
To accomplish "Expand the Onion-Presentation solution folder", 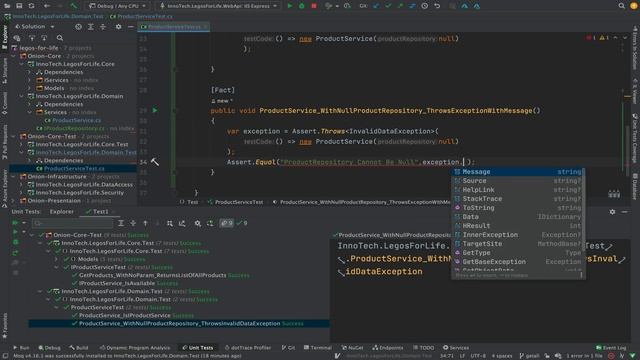I will [13, 201].
